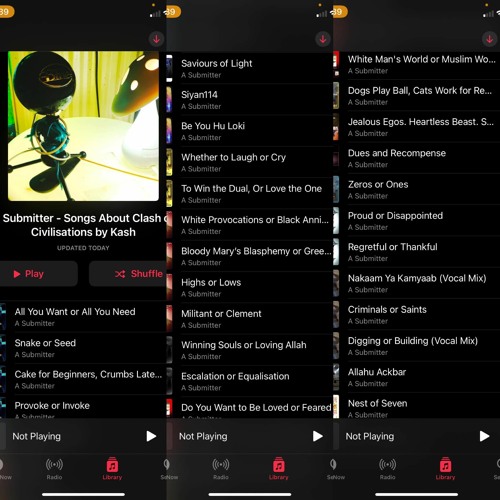Open the Microphone and mushroom playlist artwork

[83, 126]
